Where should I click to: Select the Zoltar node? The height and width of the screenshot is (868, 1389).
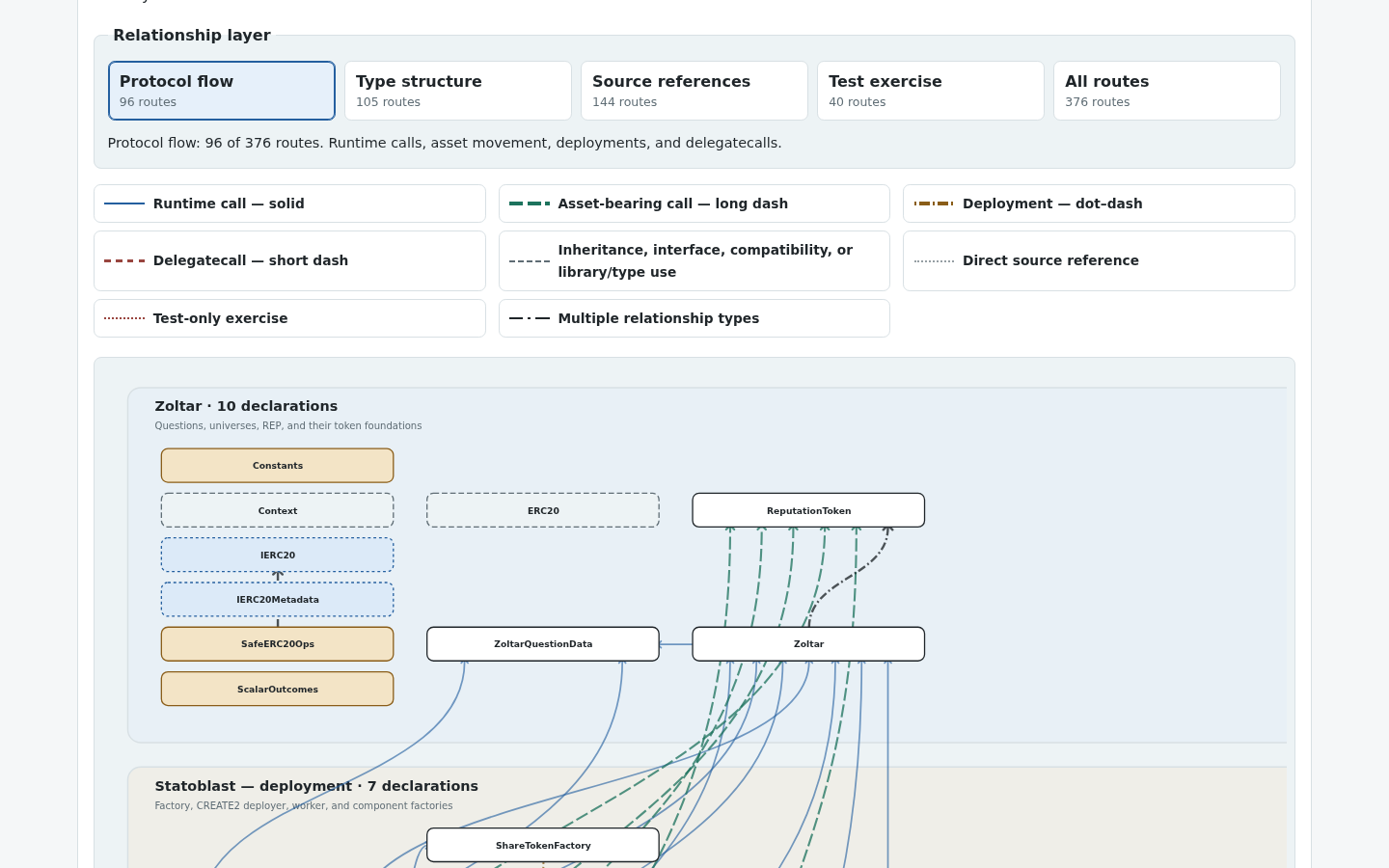[808, 644]
